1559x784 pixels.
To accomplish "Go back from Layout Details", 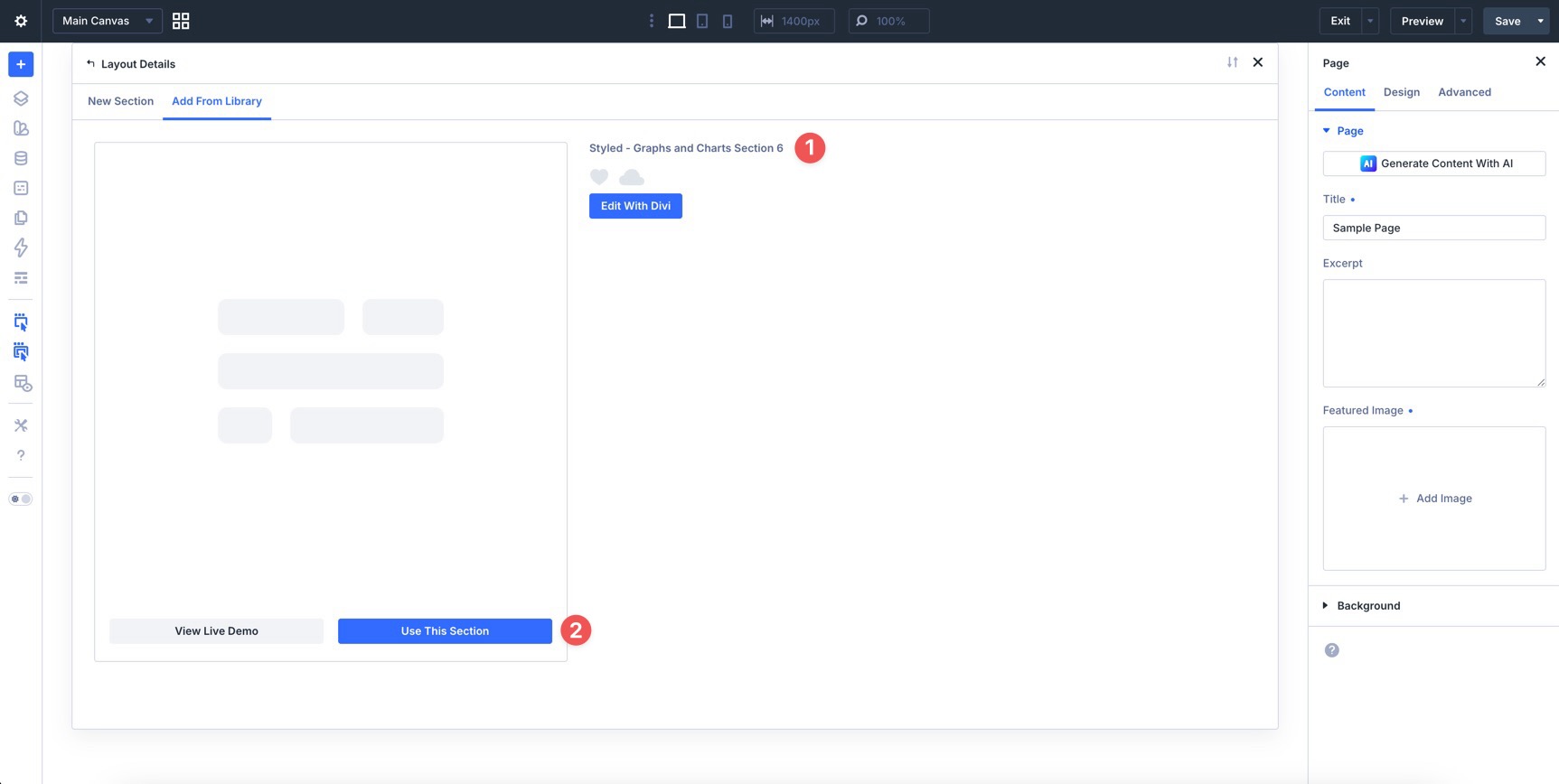I will (x=90, y=63).
